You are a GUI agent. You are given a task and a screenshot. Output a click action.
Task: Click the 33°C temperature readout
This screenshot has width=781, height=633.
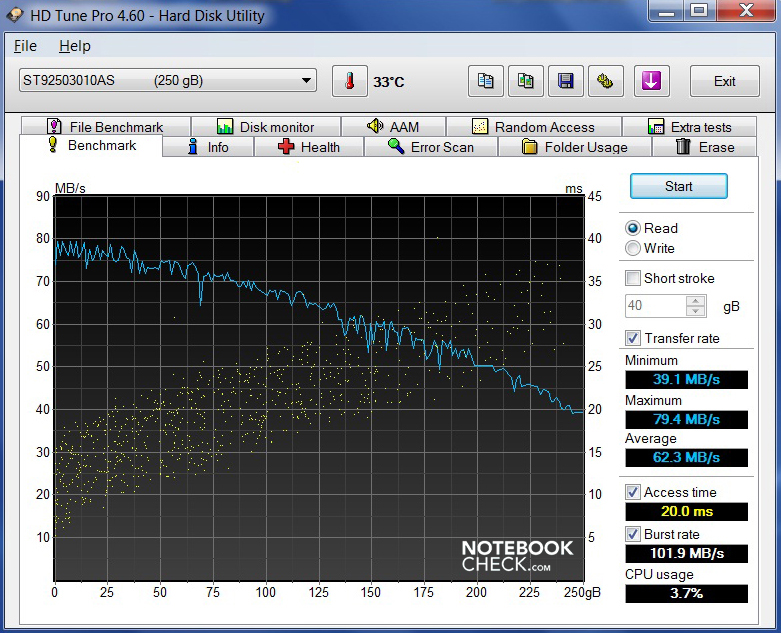(389, 82)
